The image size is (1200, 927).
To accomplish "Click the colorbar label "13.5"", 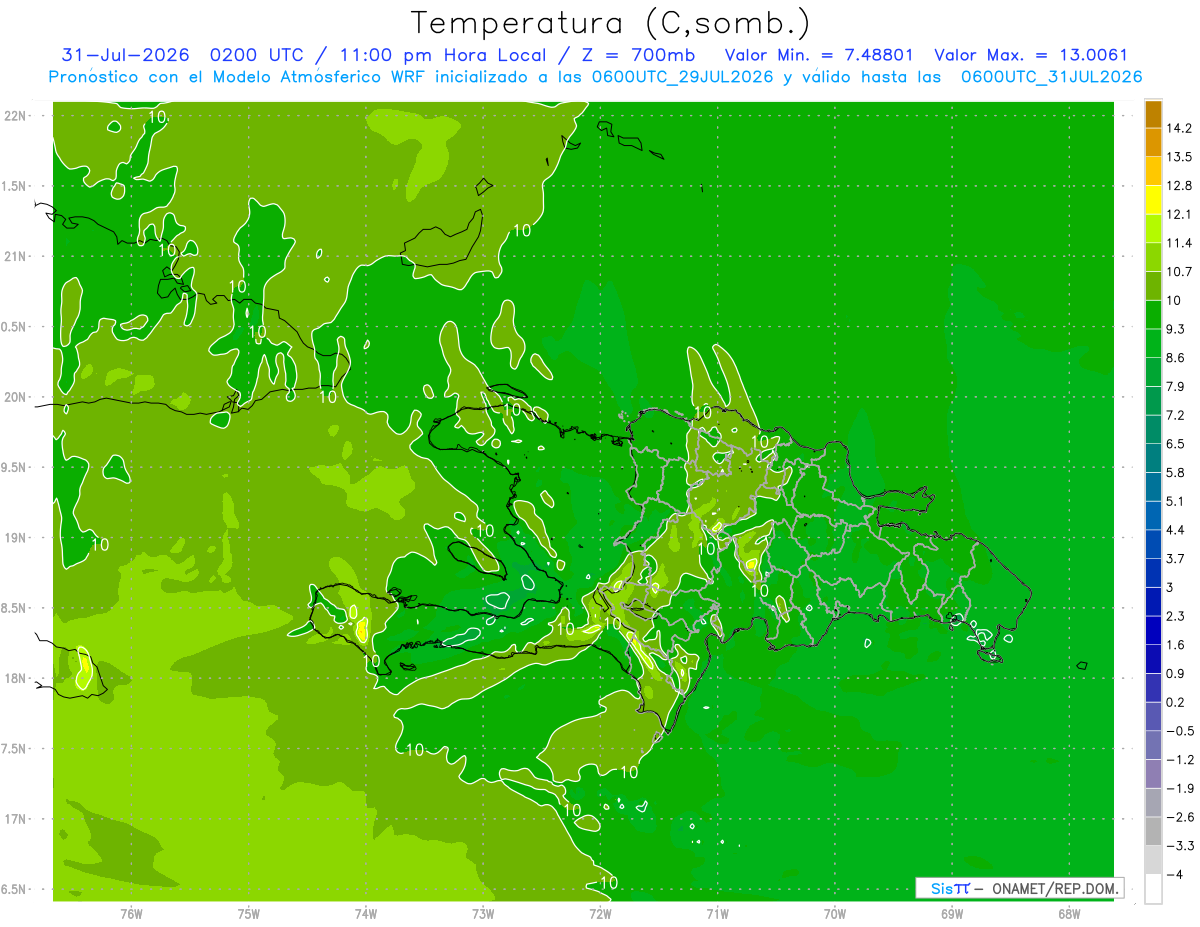I will pos(1180,157).
